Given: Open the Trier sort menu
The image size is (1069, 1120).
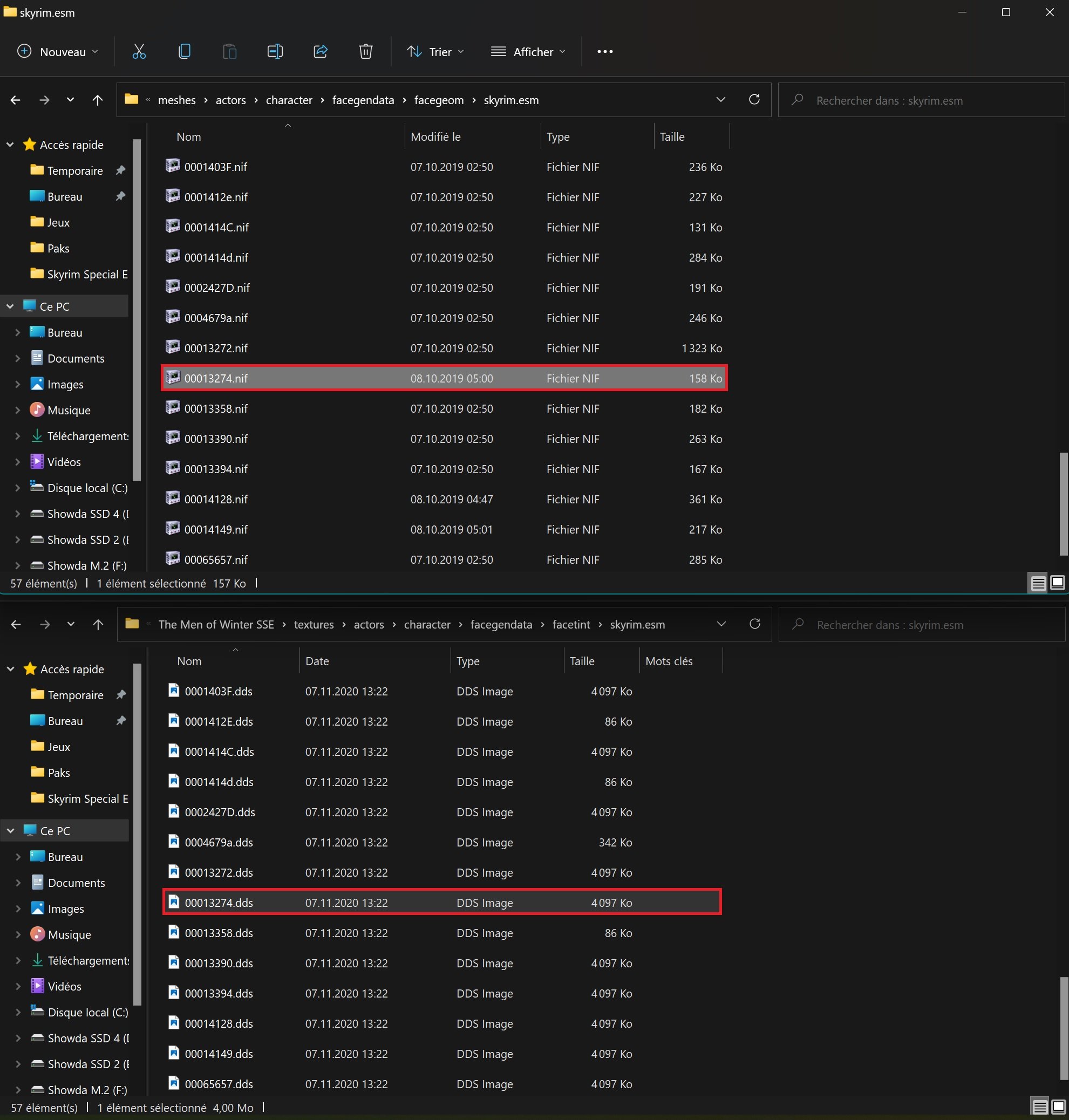Looking at the screenshot, I should pos(435,52).
